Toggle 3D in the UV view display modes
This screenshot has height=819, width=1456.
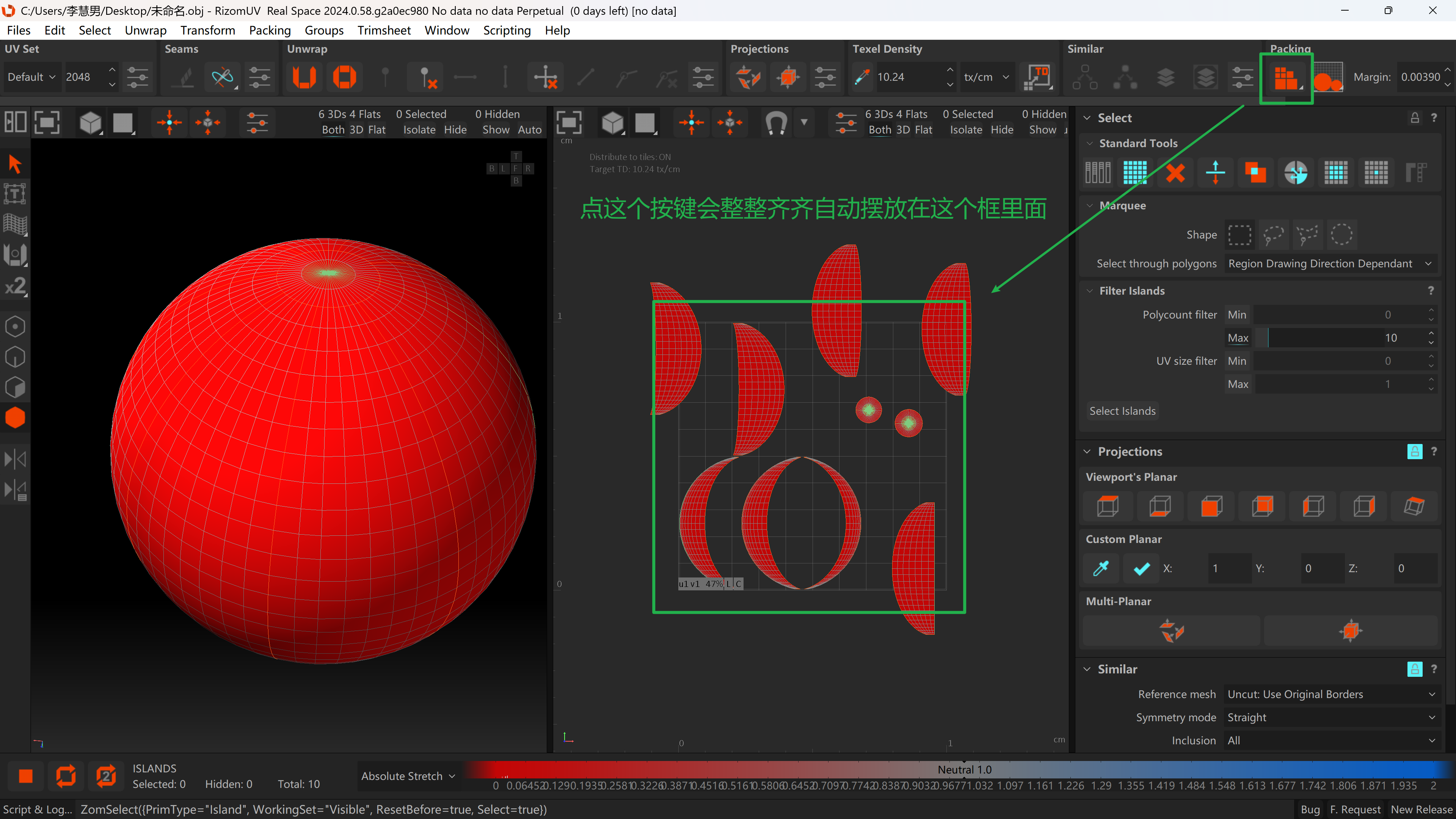click(903, 130)
